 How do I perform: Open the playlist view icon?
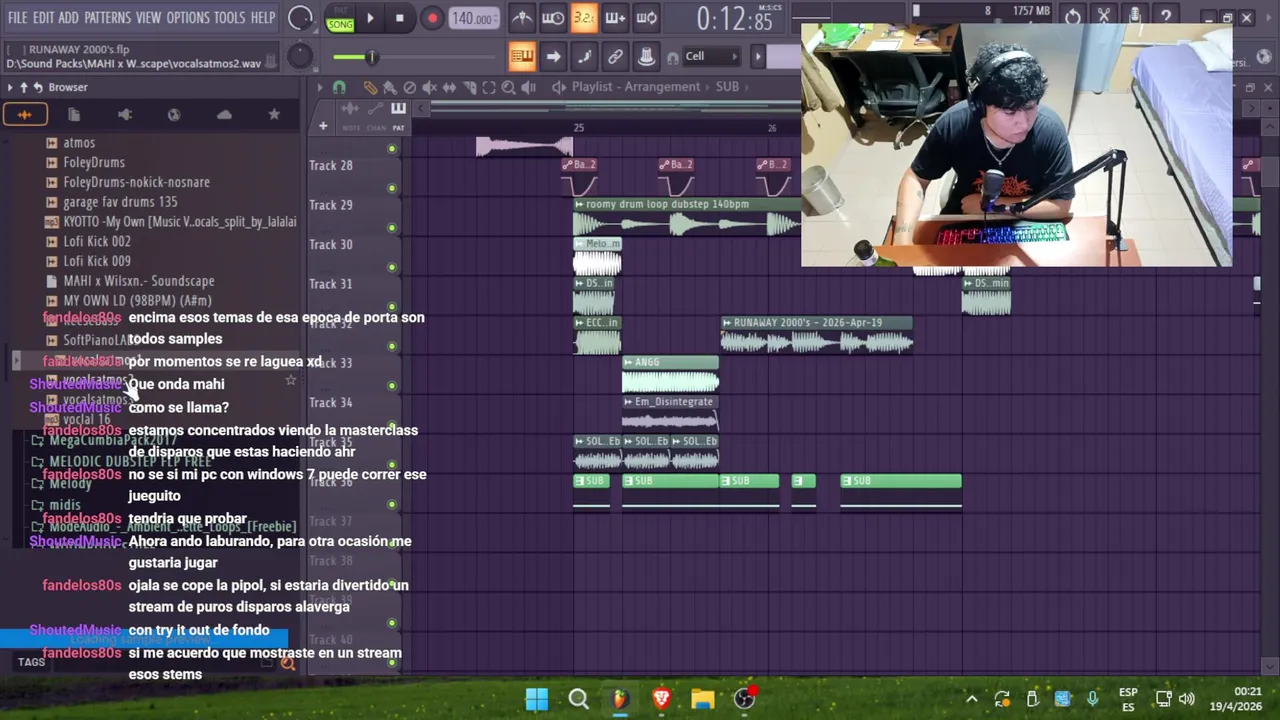[x=522, y=56]
